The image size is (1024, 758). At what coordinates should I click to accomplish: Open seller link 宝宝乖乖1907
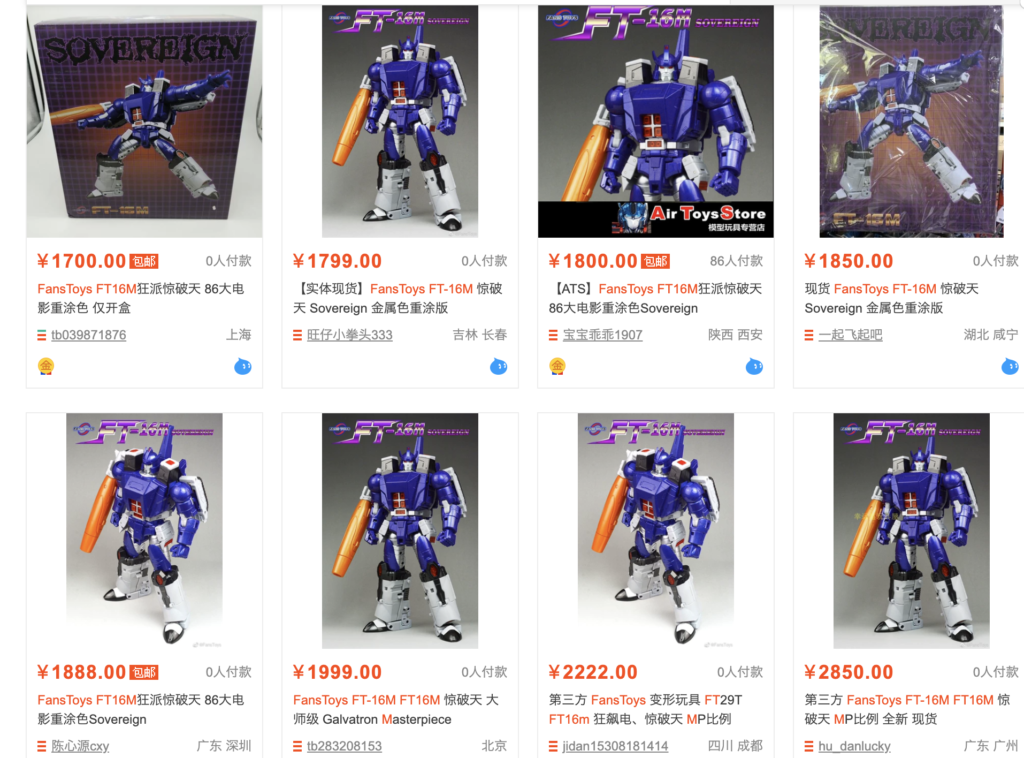602,335
